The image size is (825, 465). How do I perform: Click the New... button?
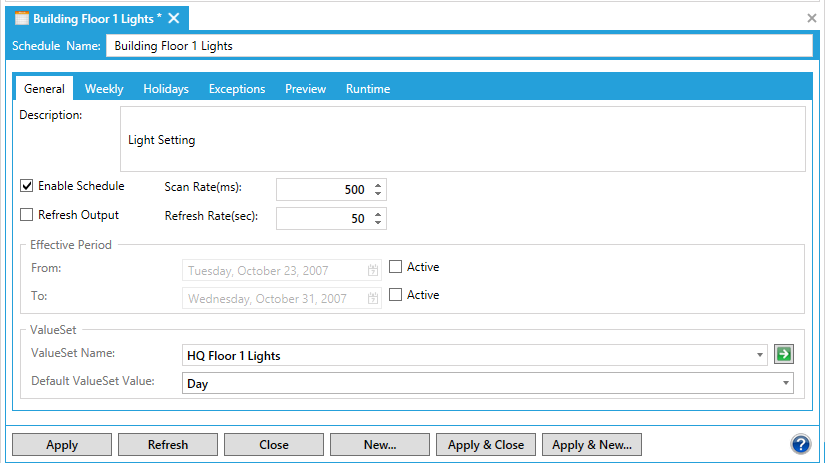pyautogui.click(x=379, y=445)
